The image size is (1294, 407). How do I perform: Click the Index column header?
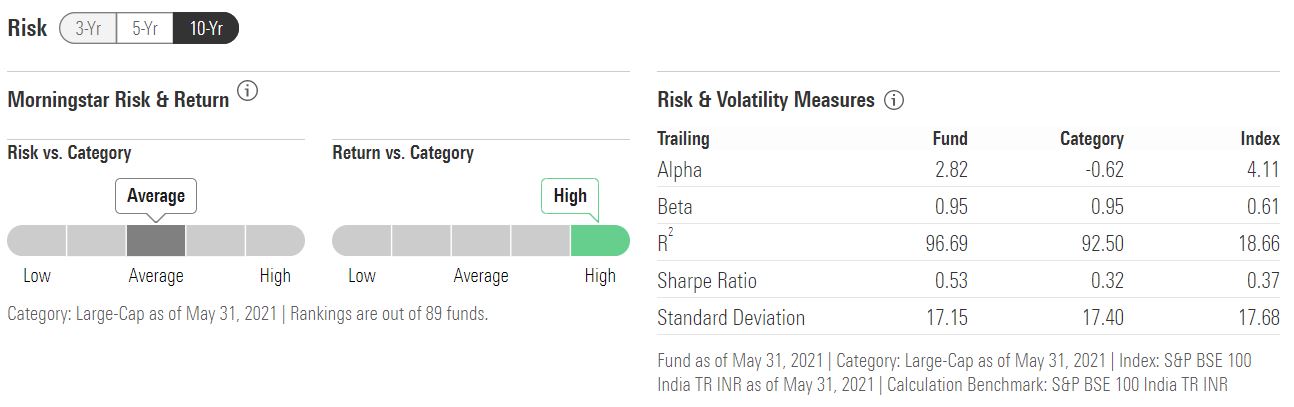(x=1259, y=139)
